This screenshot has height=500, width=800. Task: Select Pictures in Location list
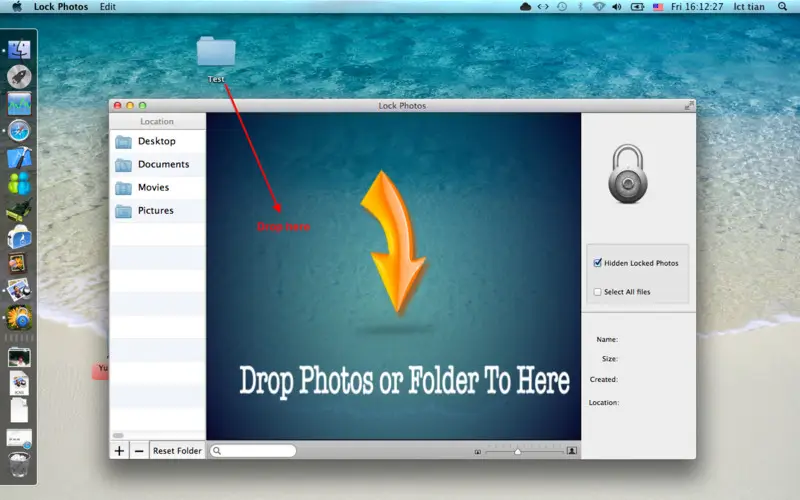click(x=158, y=211)
